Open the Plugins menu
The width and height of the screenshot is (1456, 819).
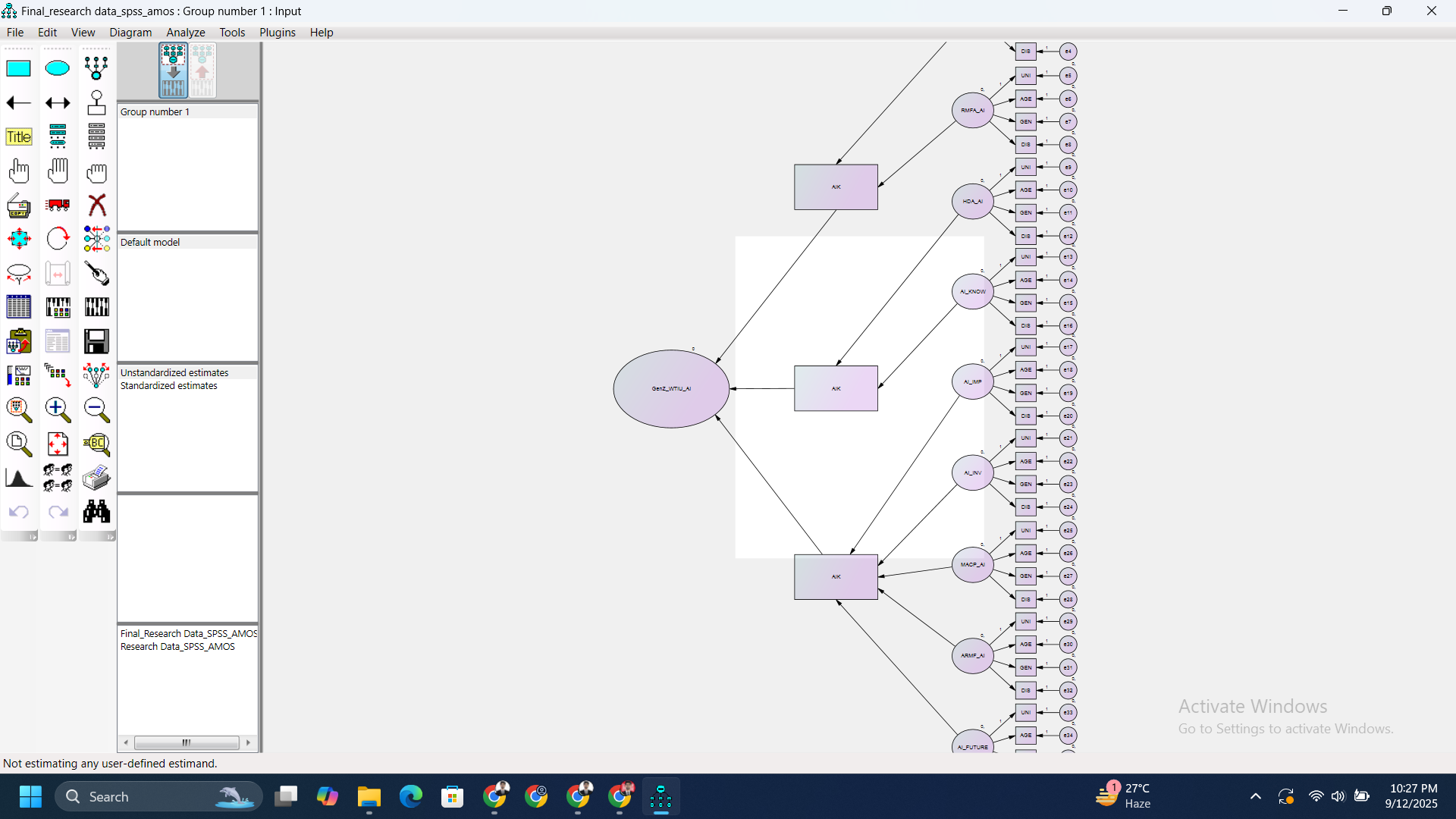(277, 33)
